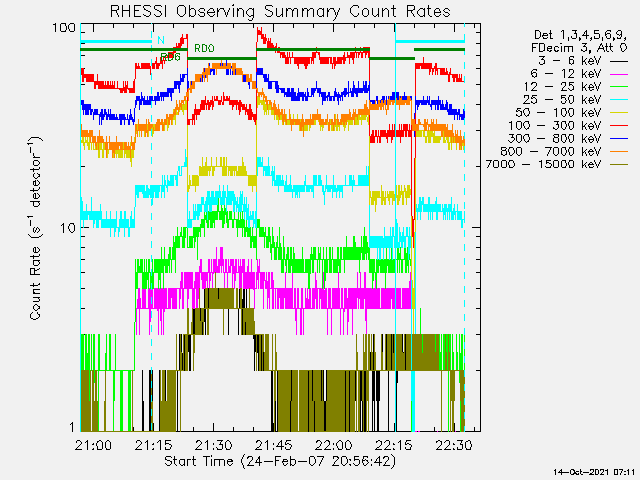Click the 22:30 time axis tick label
Viewport: 640px width, 480px height.
point(453,445)
